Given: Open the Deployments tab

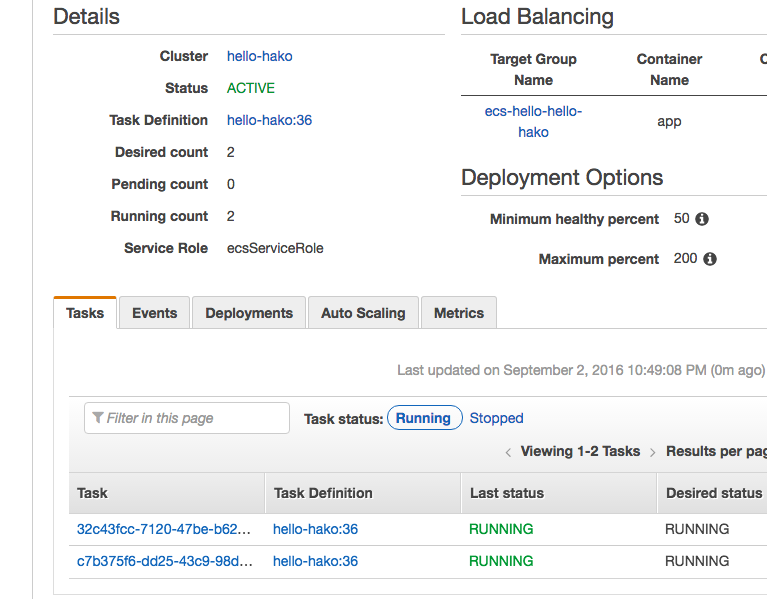Looking at the screenshot, I should pyautogui.click(x=249, y=313).
